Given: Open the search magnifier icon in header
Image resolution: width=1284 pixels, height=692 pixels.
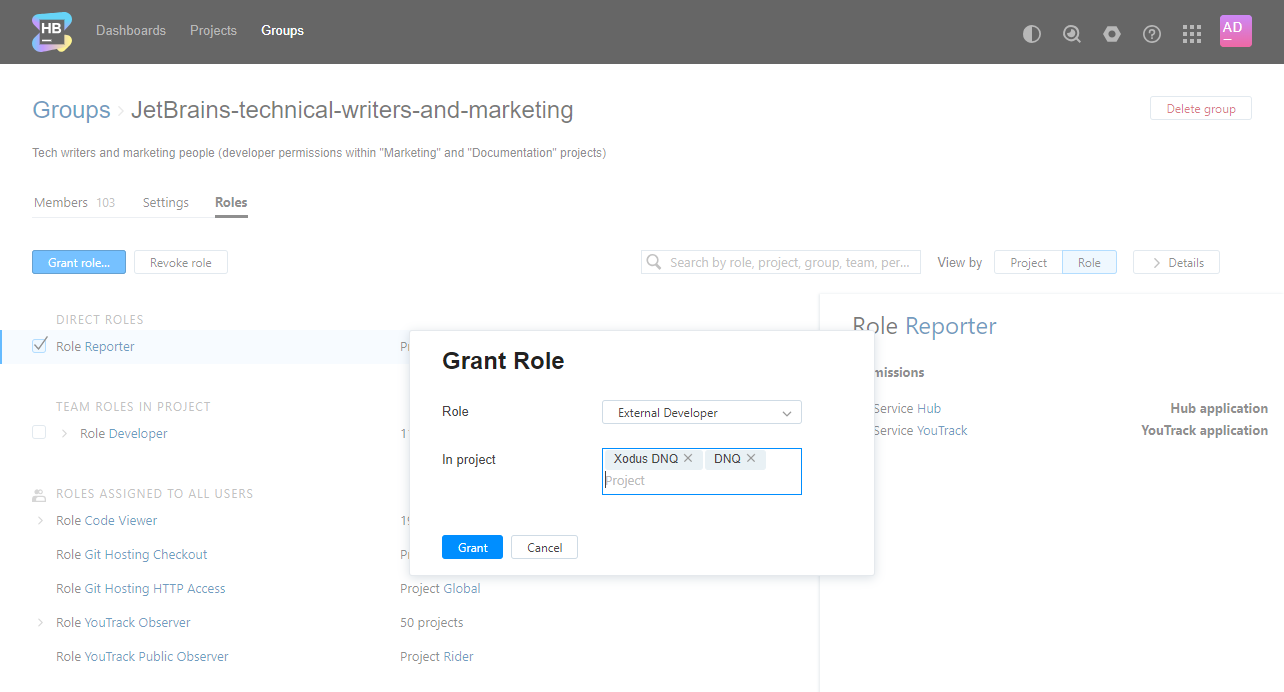Looking at the screenshot, I should pyautogui.click(x=1072, y=34).
